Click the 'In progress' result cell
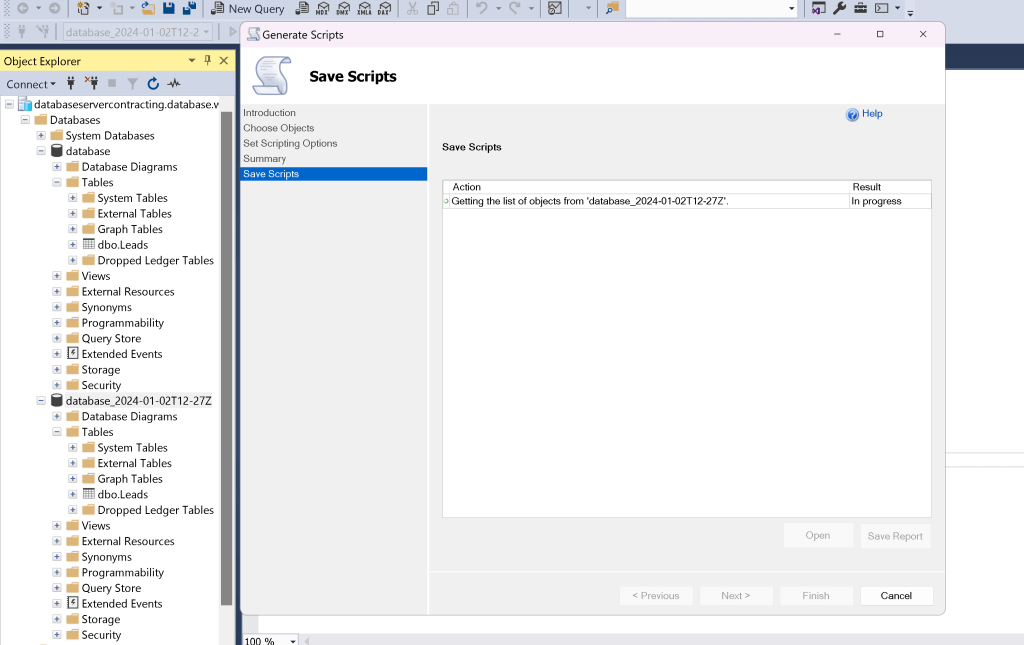Image resolution: width=1024 pixels, height=645 pixels. click(x=890, y=201)
